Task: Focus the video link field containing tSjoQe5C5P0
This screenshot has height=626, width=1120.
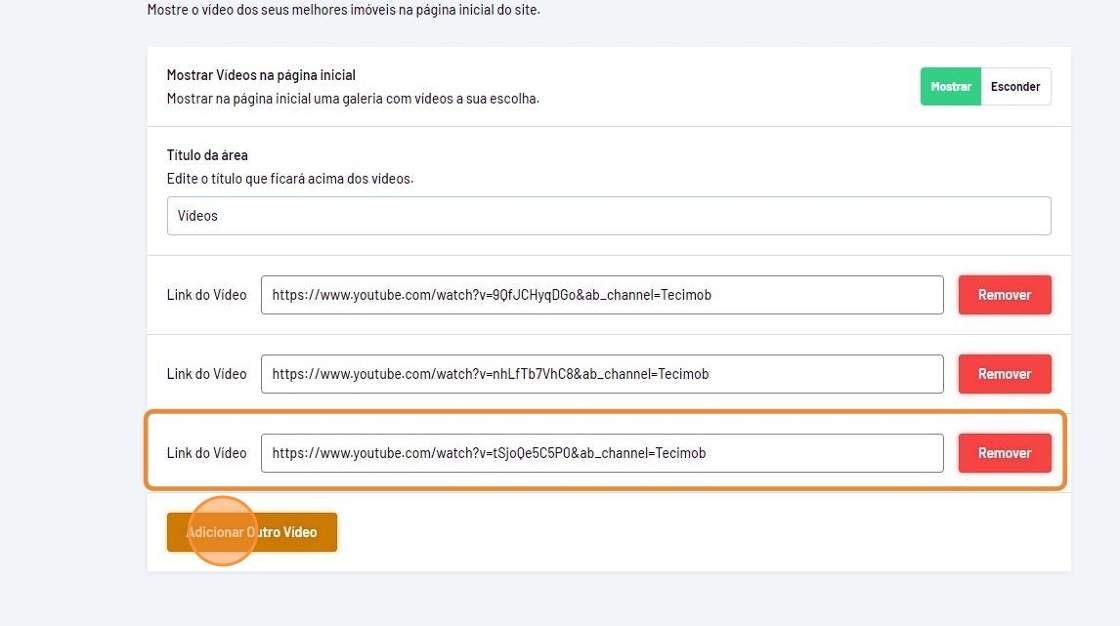Action: point(602,453)
